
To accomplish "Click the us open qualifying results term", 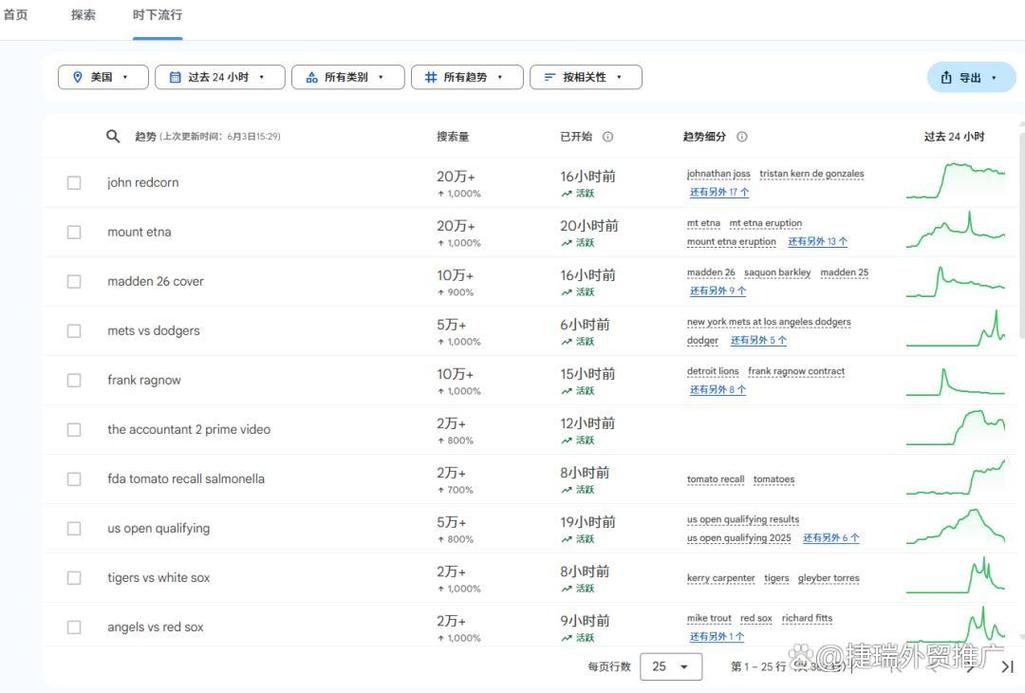I will pos(743,520).
